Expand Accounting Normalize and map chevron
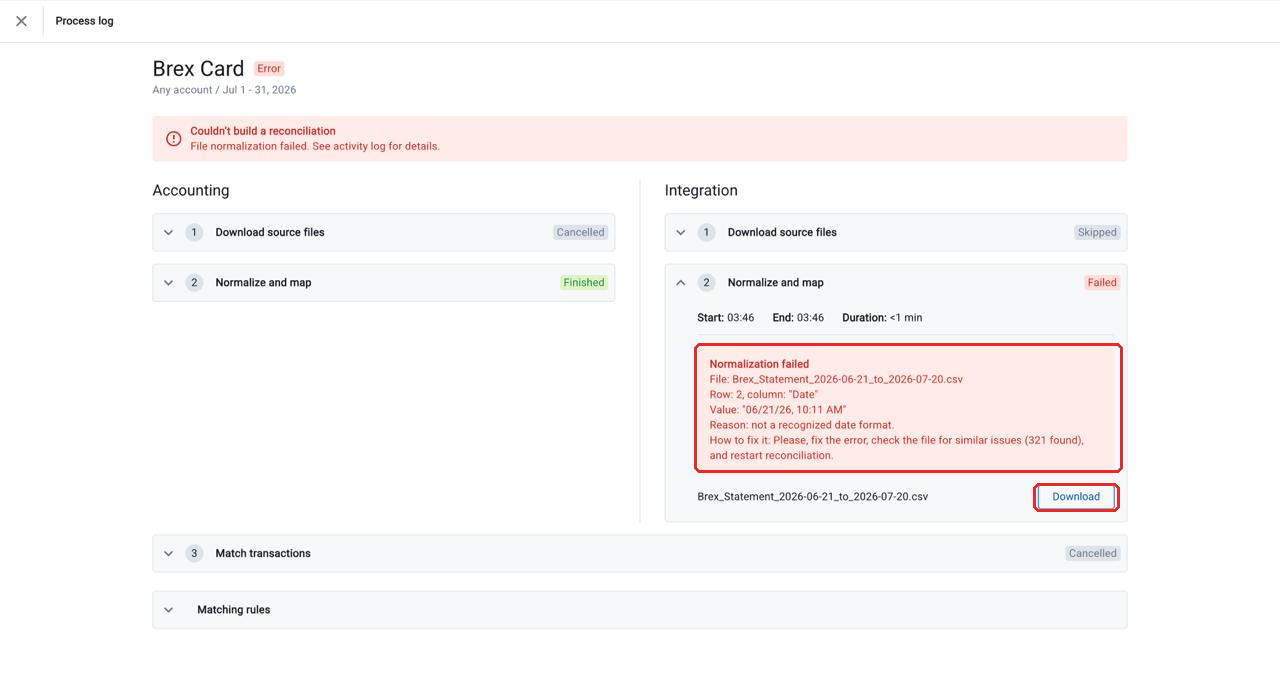Screen dimensions: 1280x688 tap(168, 283)
